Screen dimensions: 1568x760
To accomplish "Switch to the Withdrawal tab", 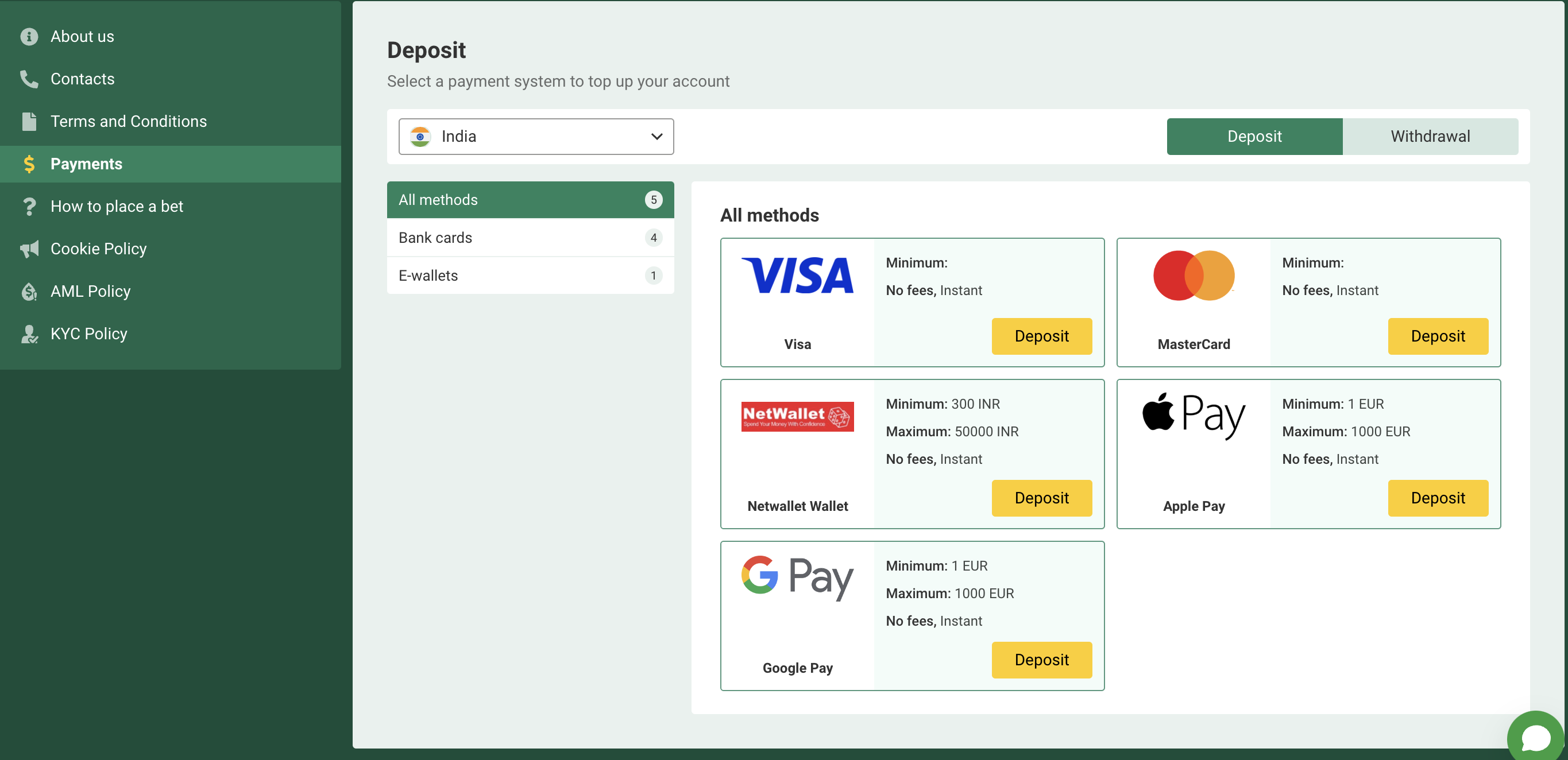I will pyautogui.click(x=1430, y=137).
